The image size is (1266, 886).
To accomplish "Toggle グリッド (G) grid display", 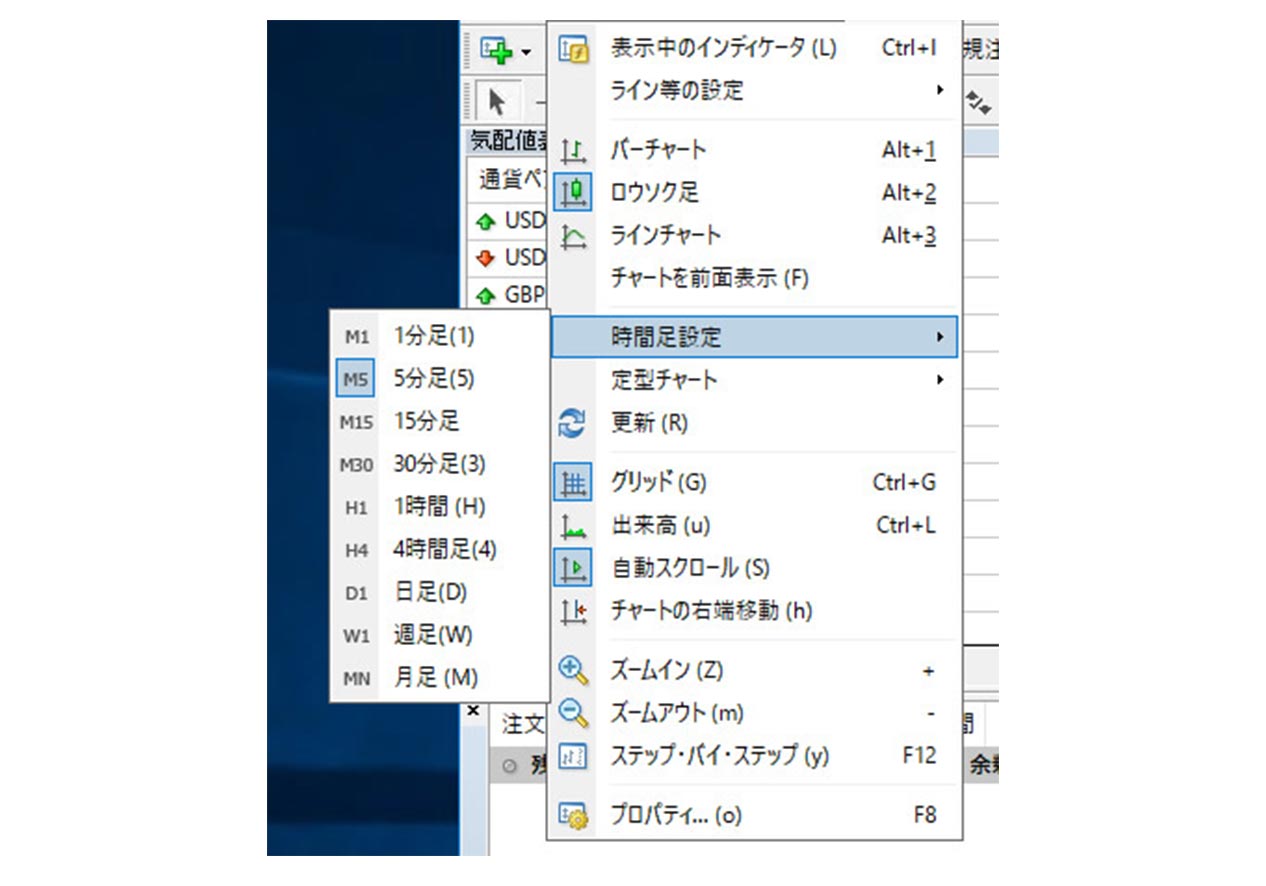I will tap(754, 482).
